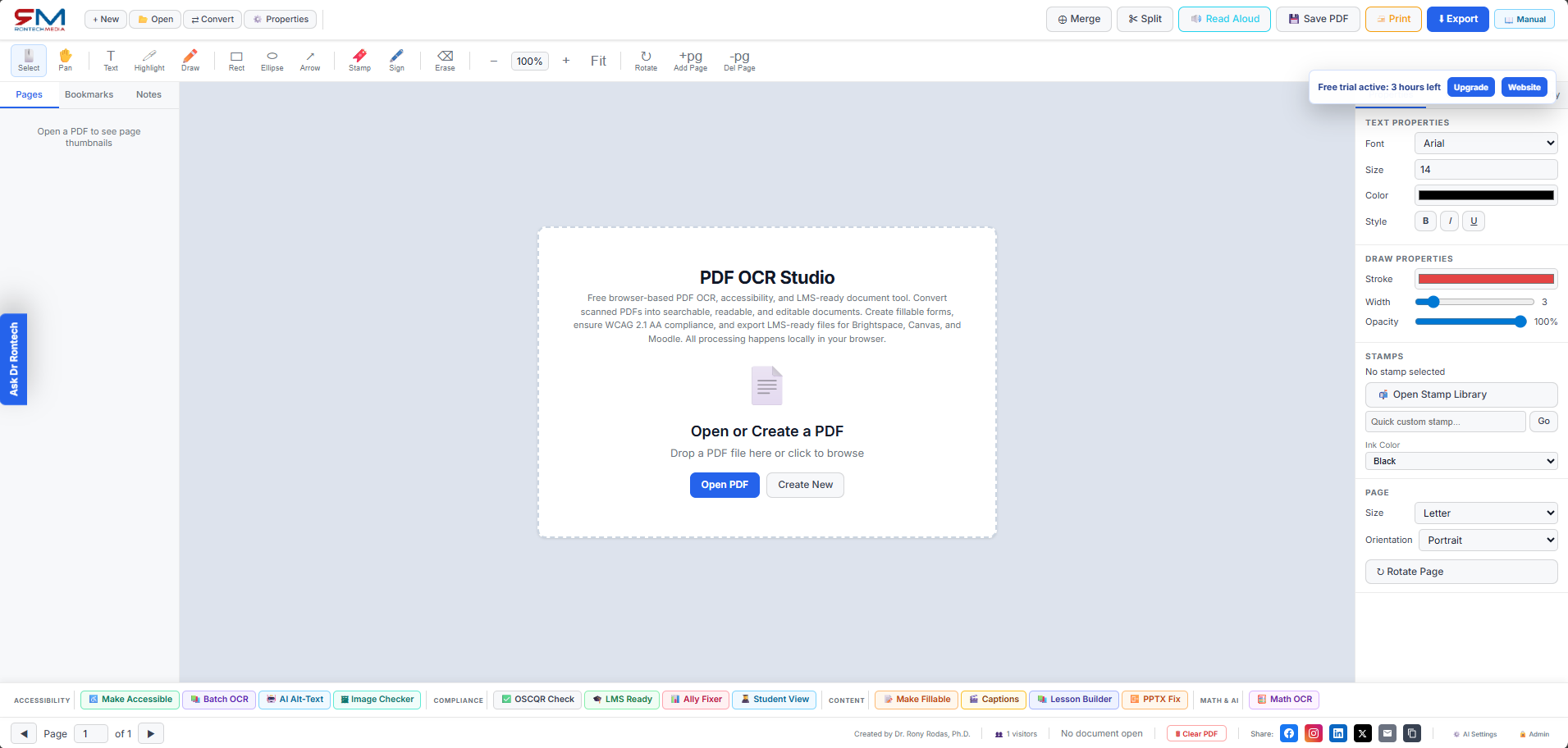Image resolution: width=1568 pixels, height=748 pixels.
Task: Open page Size dropdown showing Letter
Action: [1486, 513]
